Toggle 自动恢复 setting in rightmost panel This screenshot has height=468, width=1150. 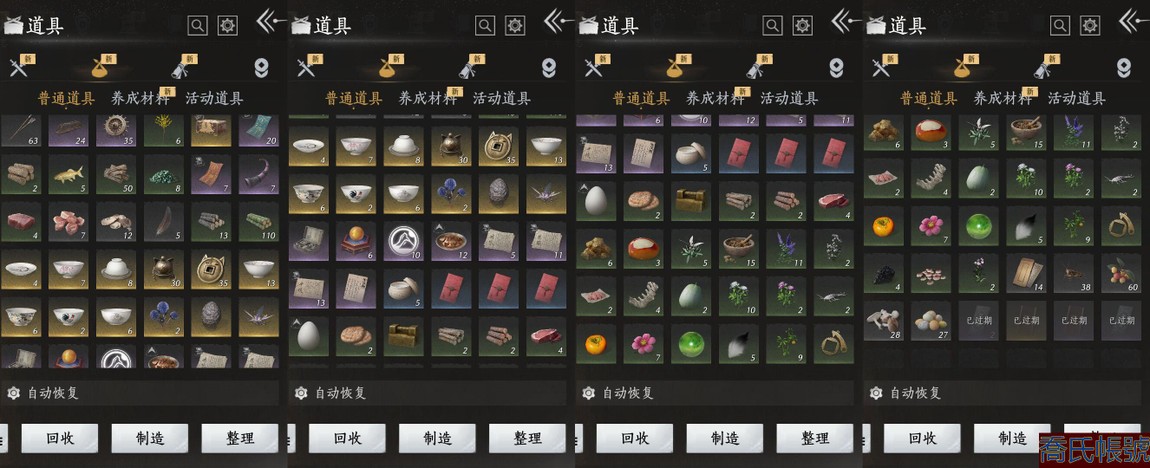pos(907,393)
